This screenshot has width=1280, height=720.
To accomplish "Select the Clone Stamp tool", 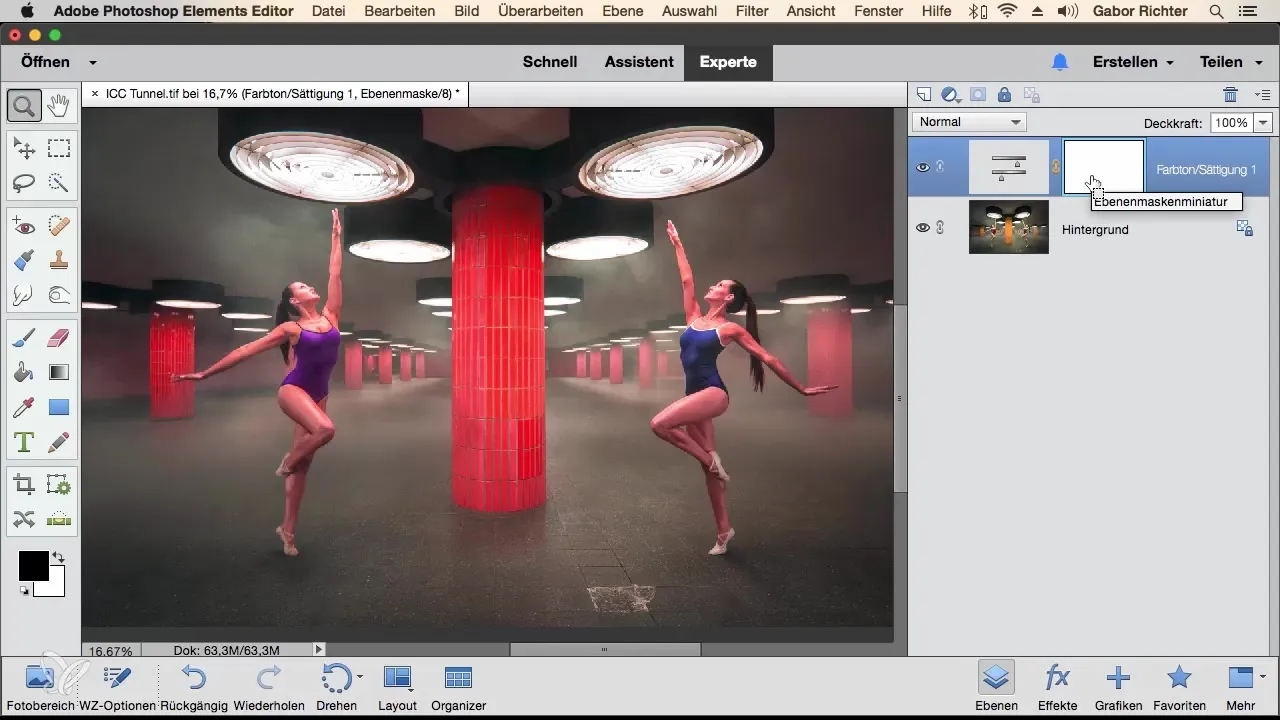I will (x=59, y=261).
